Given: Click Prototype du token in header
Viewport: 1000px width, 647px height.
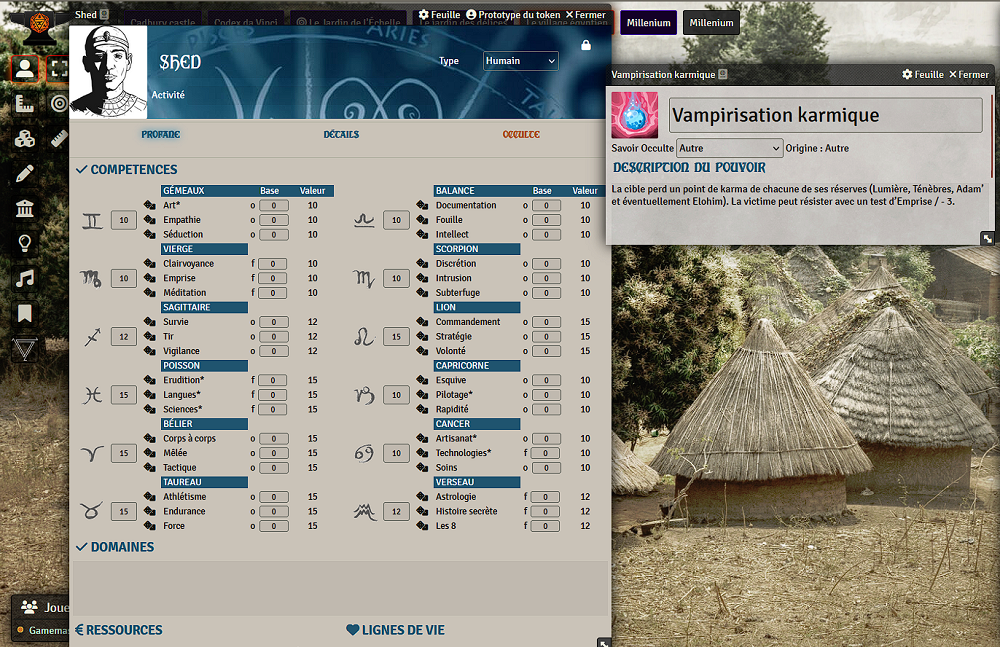Looking at the screenshot, I should coord(512,15).
